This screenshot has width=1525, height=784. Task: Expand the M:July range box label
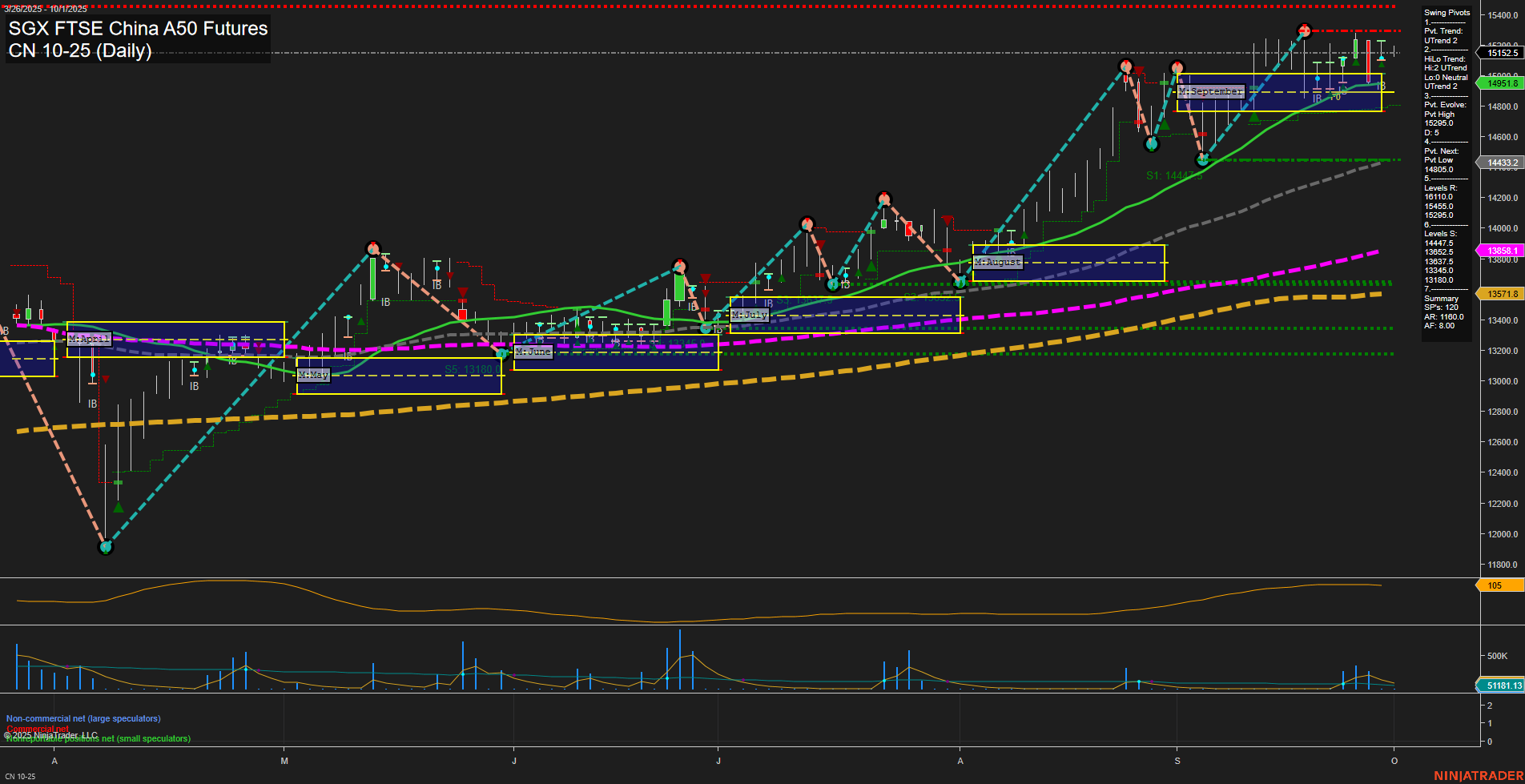point(750,315)
